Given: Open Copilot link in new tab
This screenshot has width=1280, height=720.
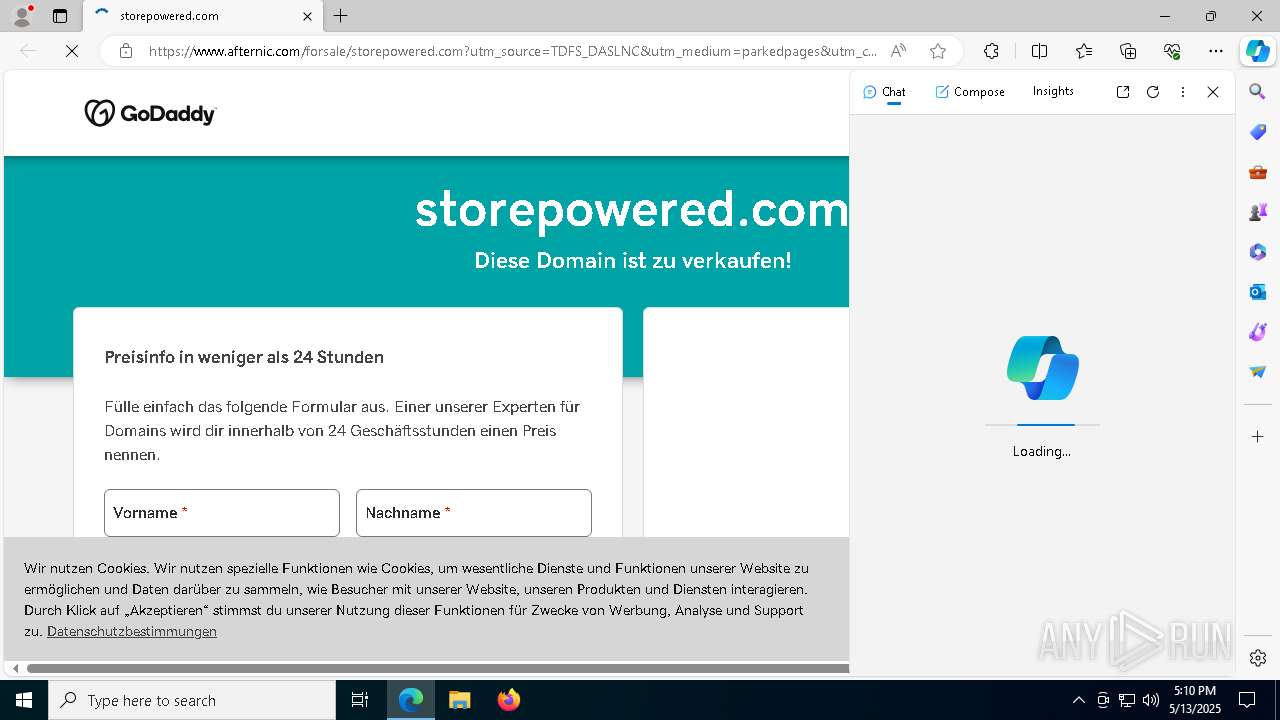Looking at the screenshot, I should 1123,92.
